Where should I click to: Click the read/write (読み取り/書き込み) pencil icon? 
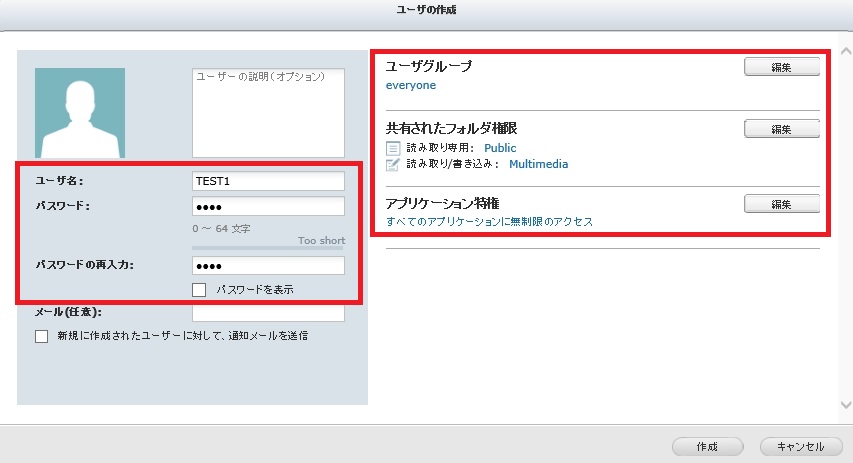(393, 164)
